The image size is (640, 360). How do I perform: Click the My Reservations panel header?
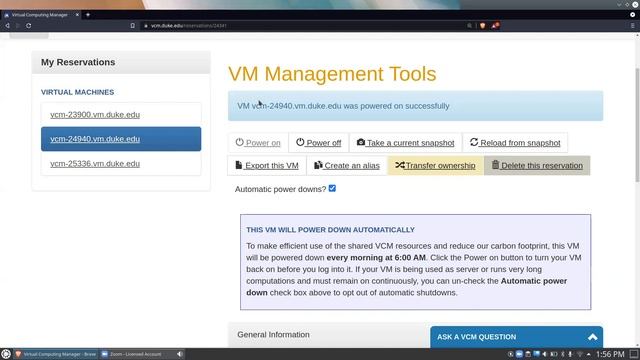[121, 62]
